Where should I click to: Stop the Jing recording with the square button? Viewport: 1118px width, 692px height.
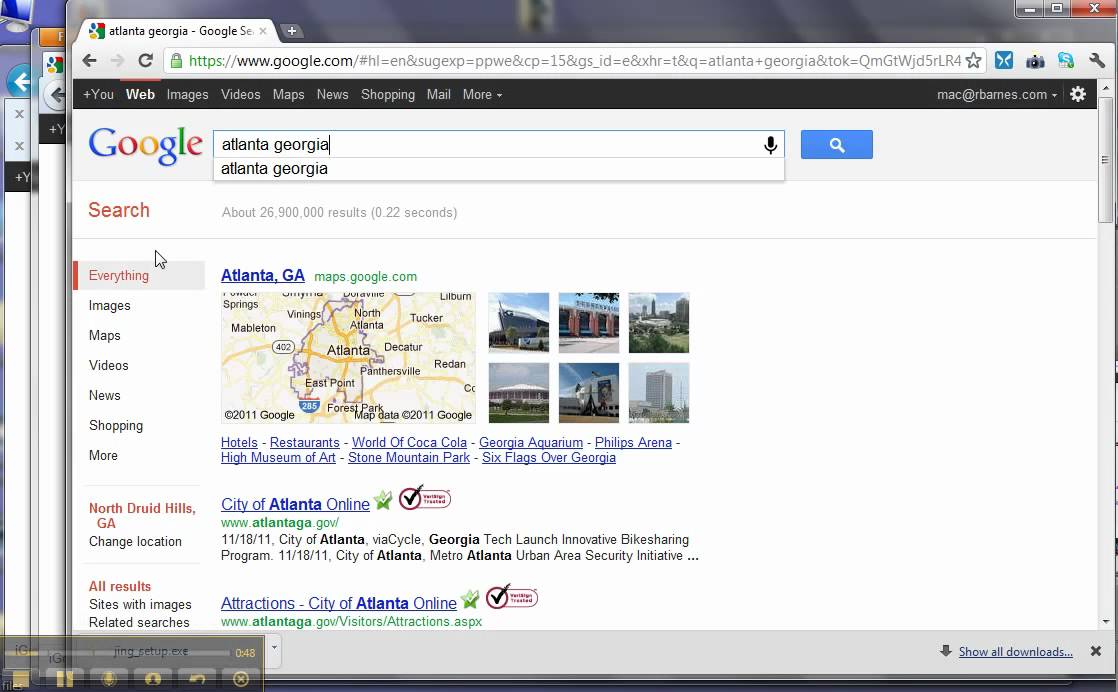click(21, 679)
